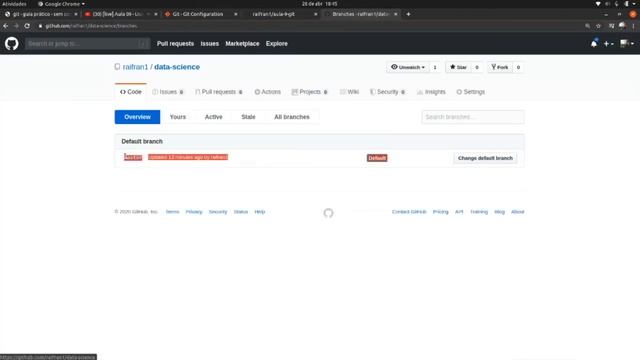Open the Google Chrome app menu in top bar
The image size is (640, 360).
[62, 4]
